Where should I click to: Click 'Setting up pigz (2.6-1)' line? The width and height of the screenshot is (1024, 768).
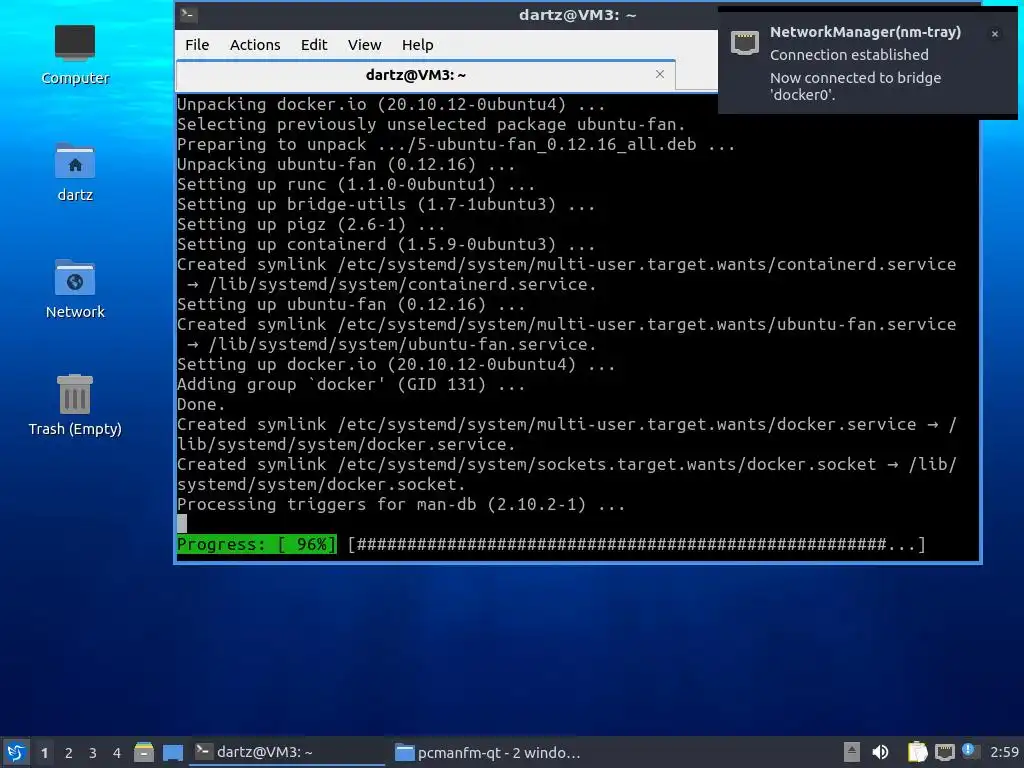[x=312, y=224]
